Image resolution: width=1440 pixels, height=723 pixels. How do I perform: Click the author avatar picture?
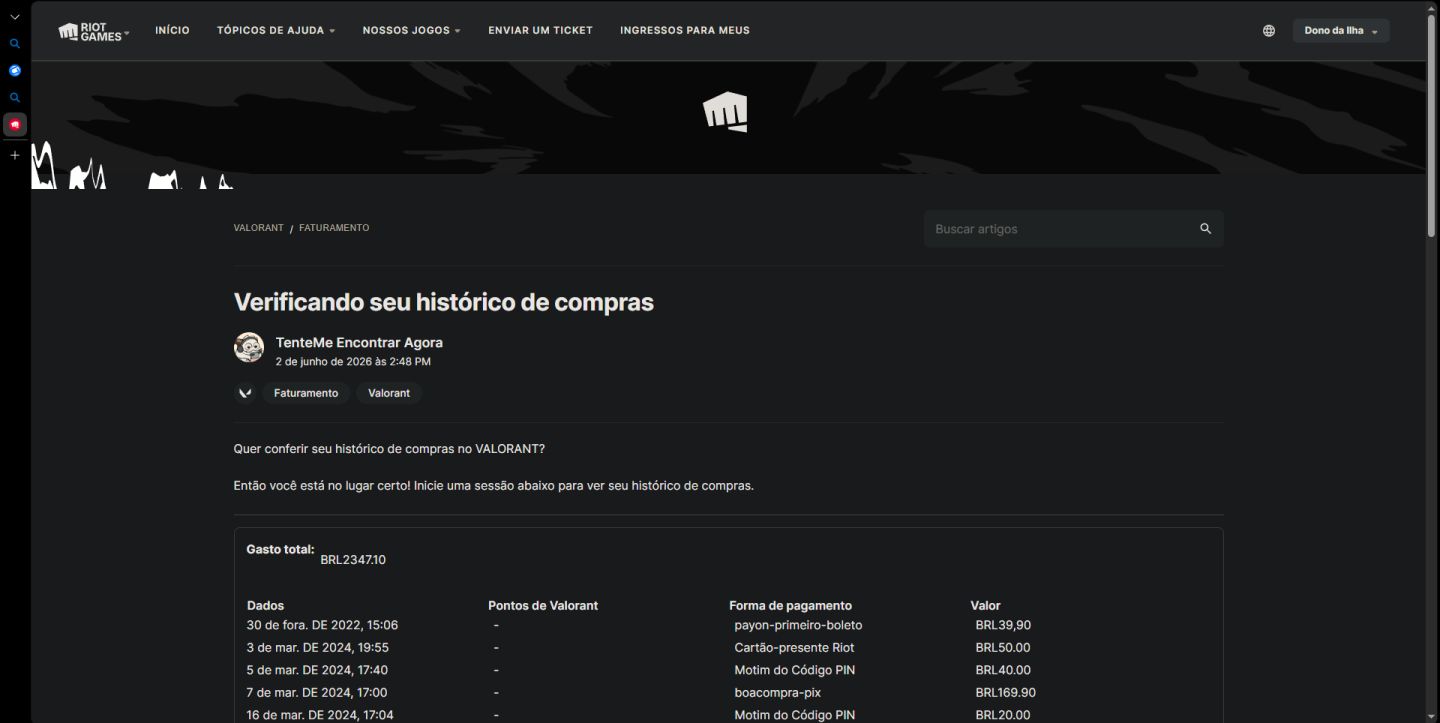(249, 347)
